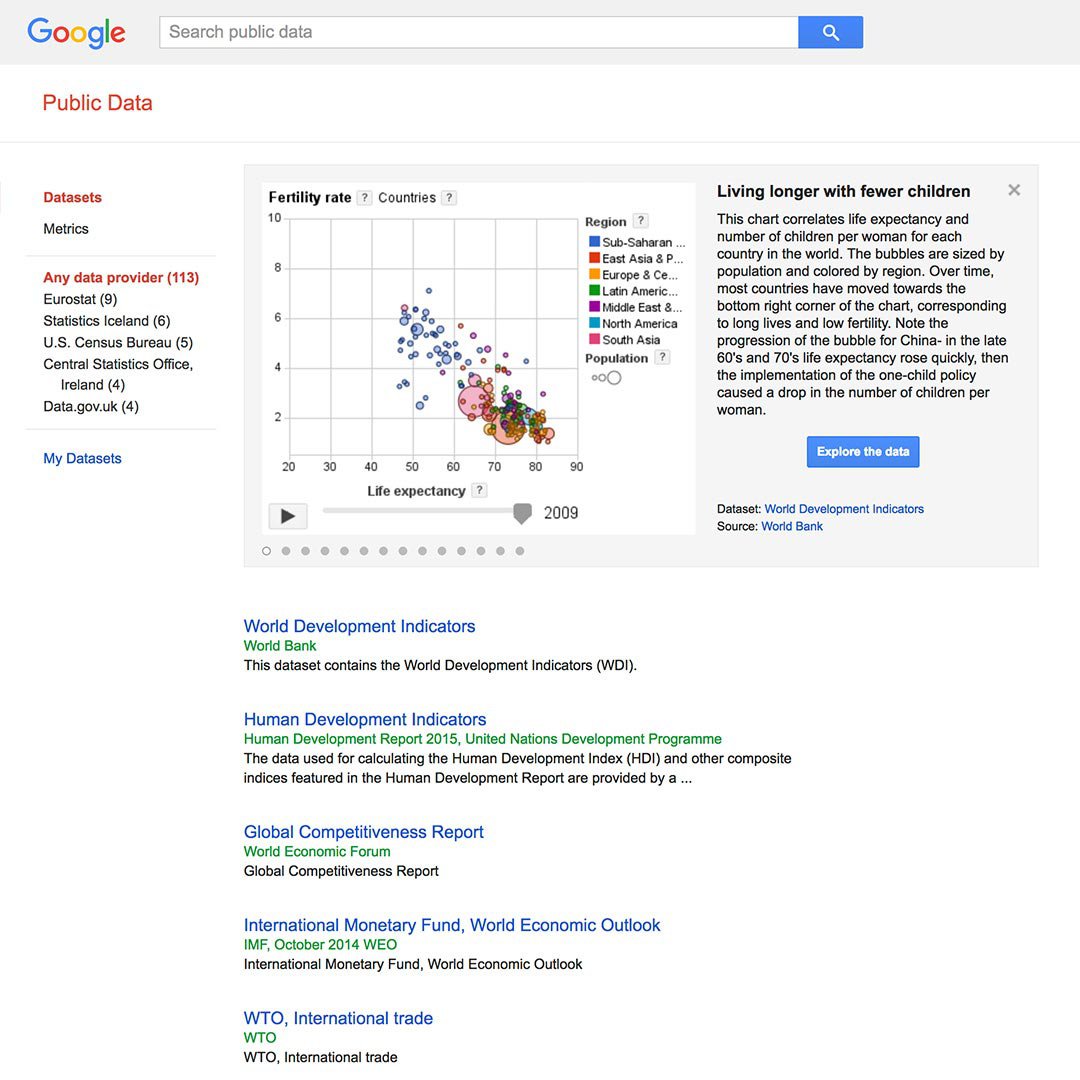Toggle Sub-Saharan region blue legend swatch
1080x1080 pixels.
click(x=594, y=242)
